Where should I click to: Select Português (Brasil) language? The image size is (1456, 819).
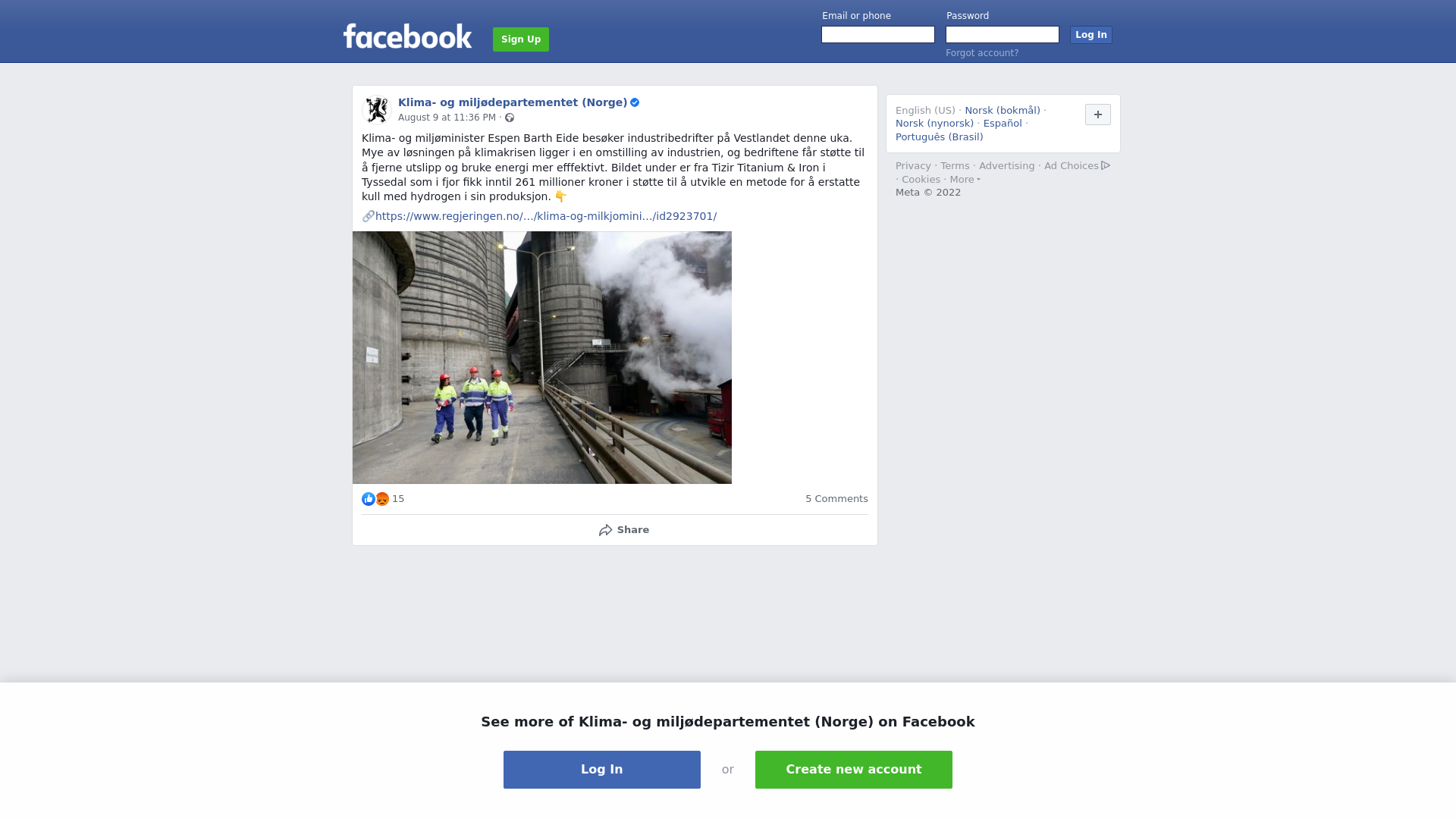tap(939, 137)
